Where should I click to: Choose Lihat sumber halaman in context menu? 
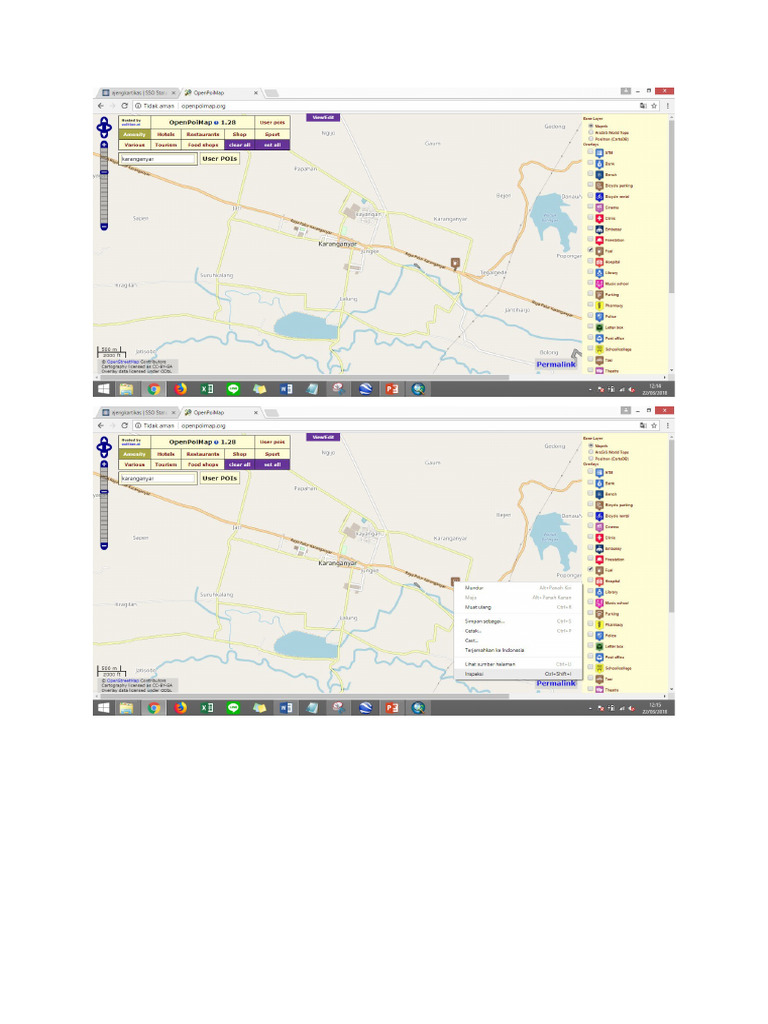coord(518,664)
